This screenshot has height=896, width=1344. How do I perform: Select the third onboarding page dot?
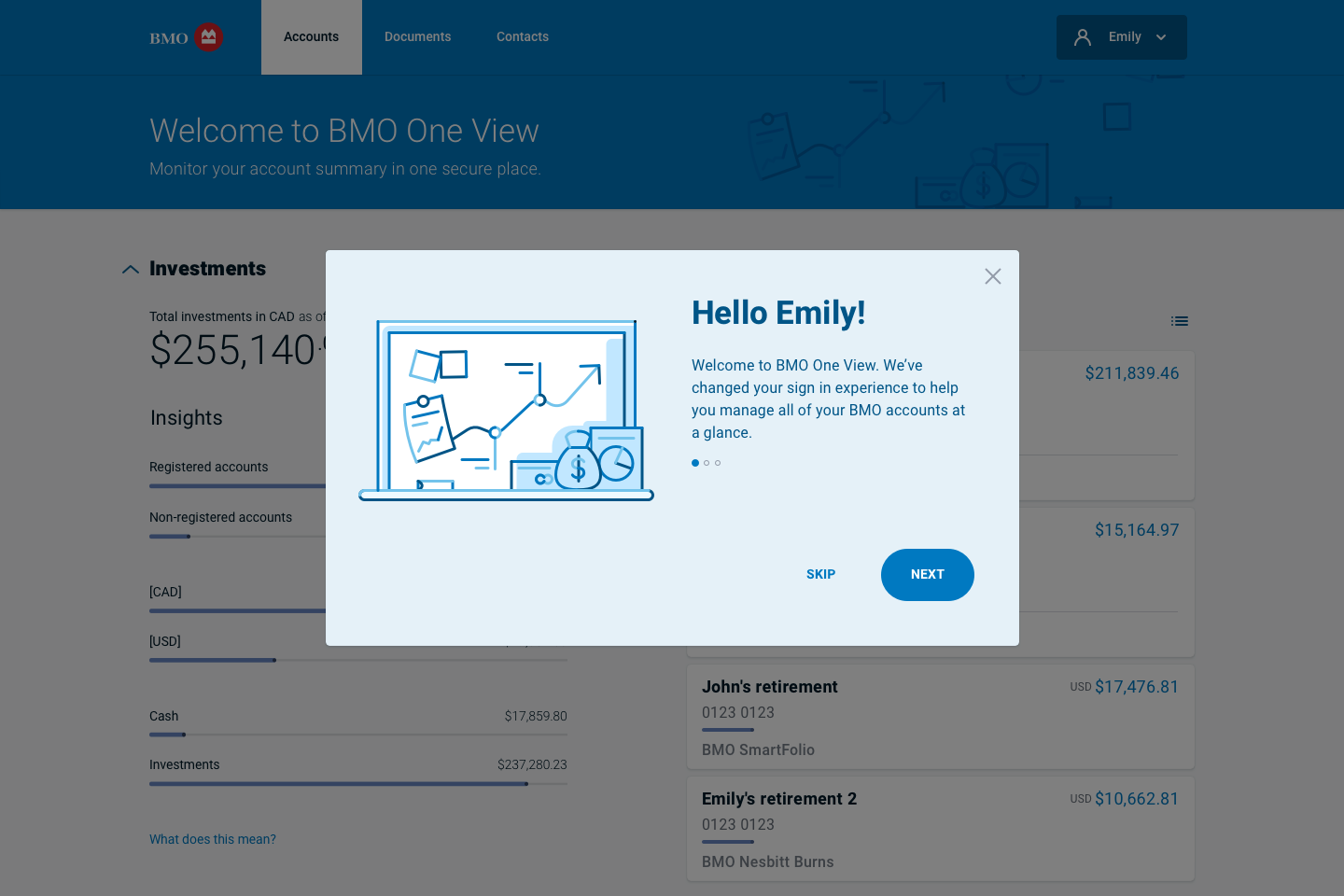[718, 463]
